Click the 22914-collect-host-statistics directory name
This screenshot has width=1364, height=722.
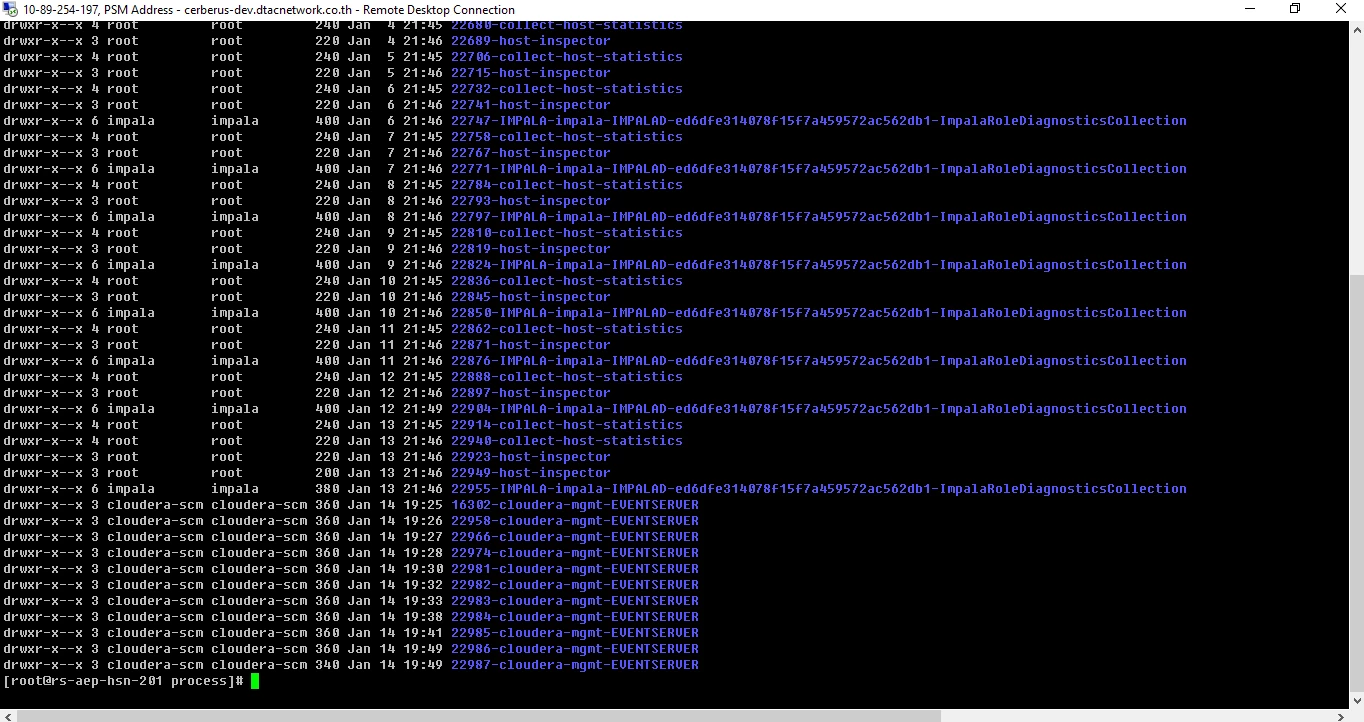coord(567,425)
